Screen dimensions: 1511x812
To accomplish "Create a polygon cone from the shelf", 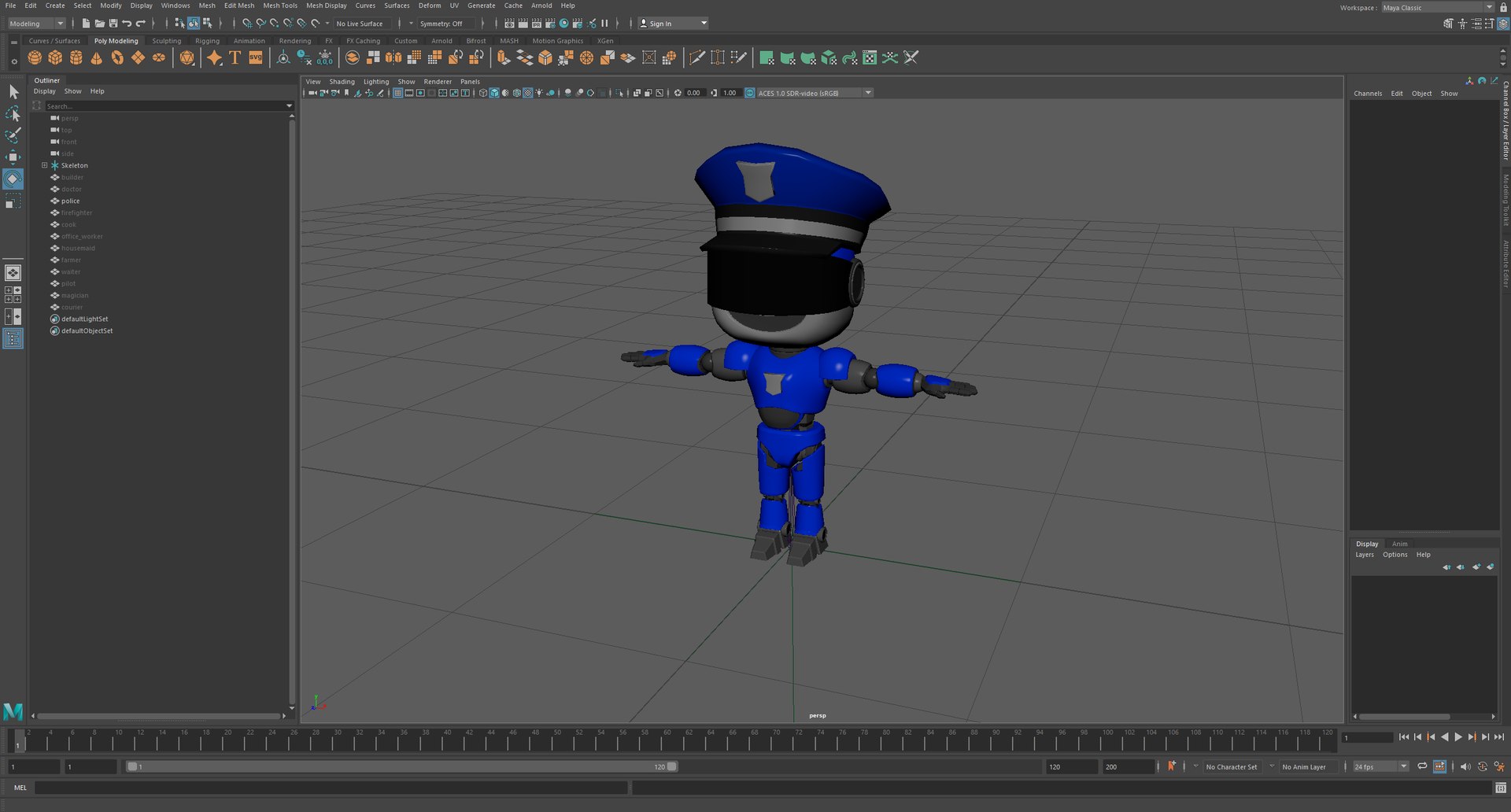I will [97, 57].
